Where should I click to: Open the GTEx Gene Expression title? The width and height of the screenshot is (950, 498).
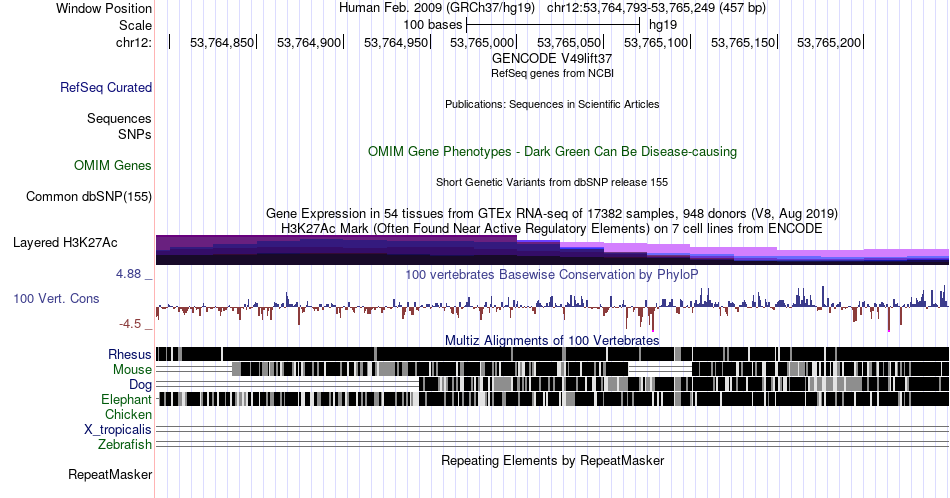(552, 213)
